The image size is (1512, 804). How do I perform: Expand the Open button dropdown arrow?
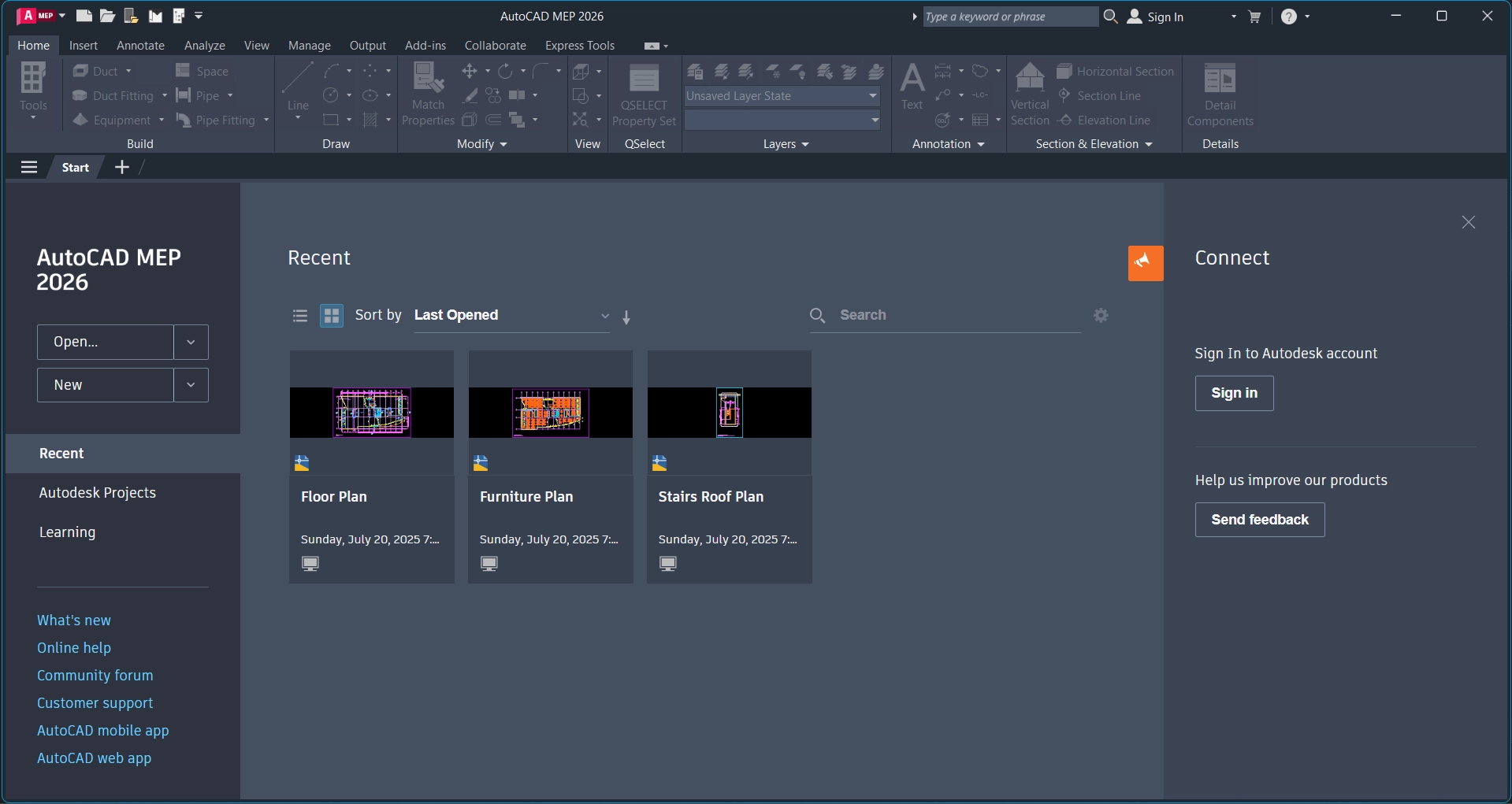pyautogui.click(x=191, y=342)
